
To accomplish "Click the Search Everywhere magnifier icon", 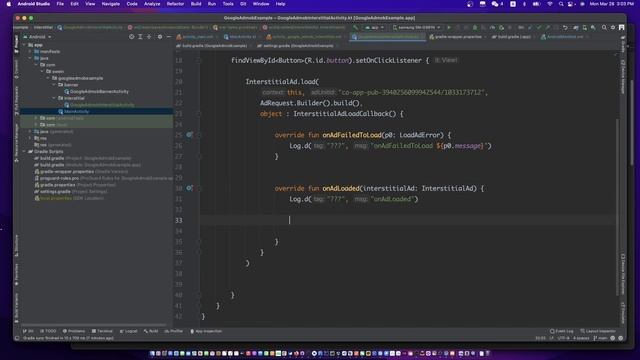I will coord(604,27).
